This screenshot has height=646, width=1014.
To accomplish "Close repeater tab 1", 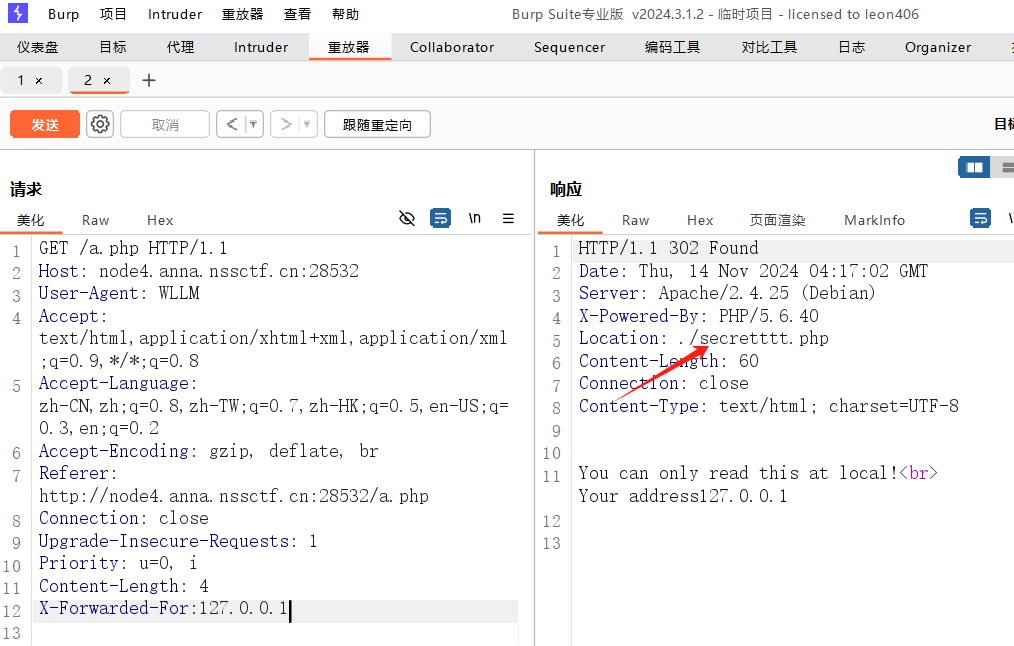I will pos(39,81).
